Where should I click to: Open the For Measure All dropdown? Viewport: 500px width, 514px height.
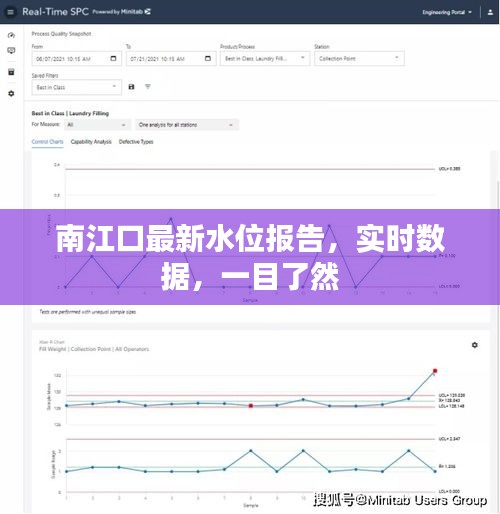[97, 125]
